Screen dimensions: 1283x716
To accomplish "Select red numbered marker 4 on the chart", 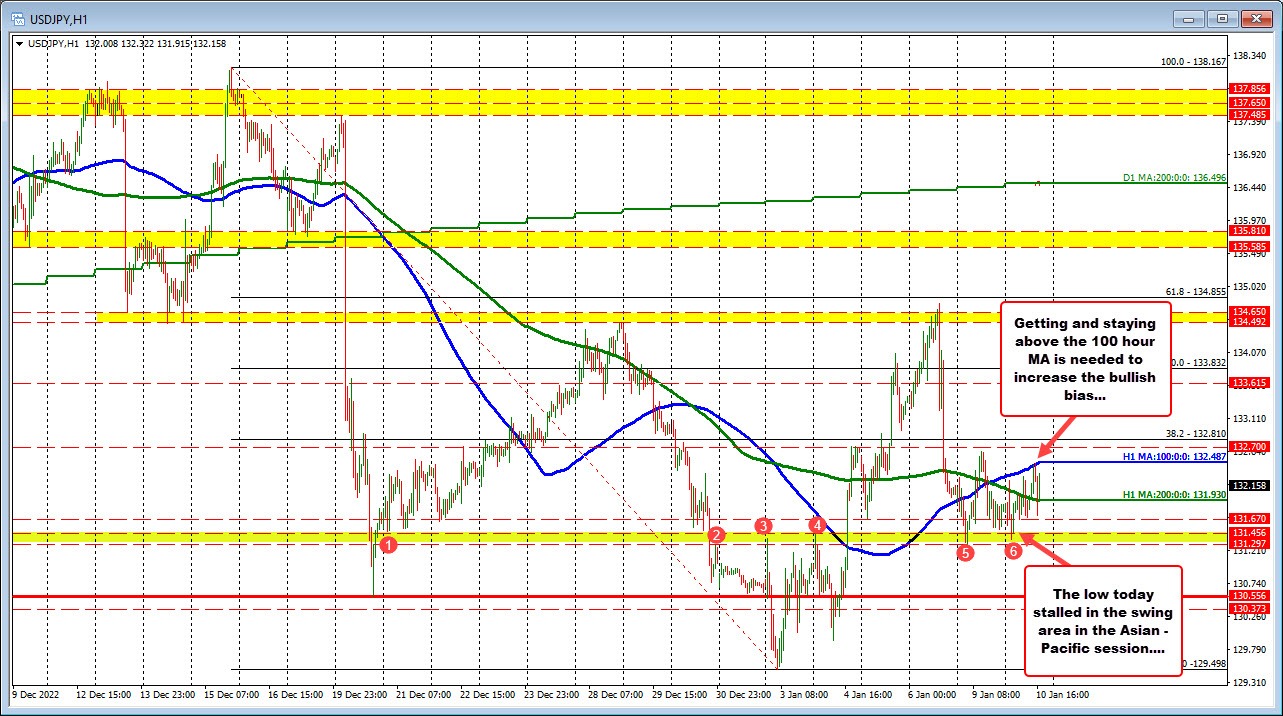I will [817, 523].
